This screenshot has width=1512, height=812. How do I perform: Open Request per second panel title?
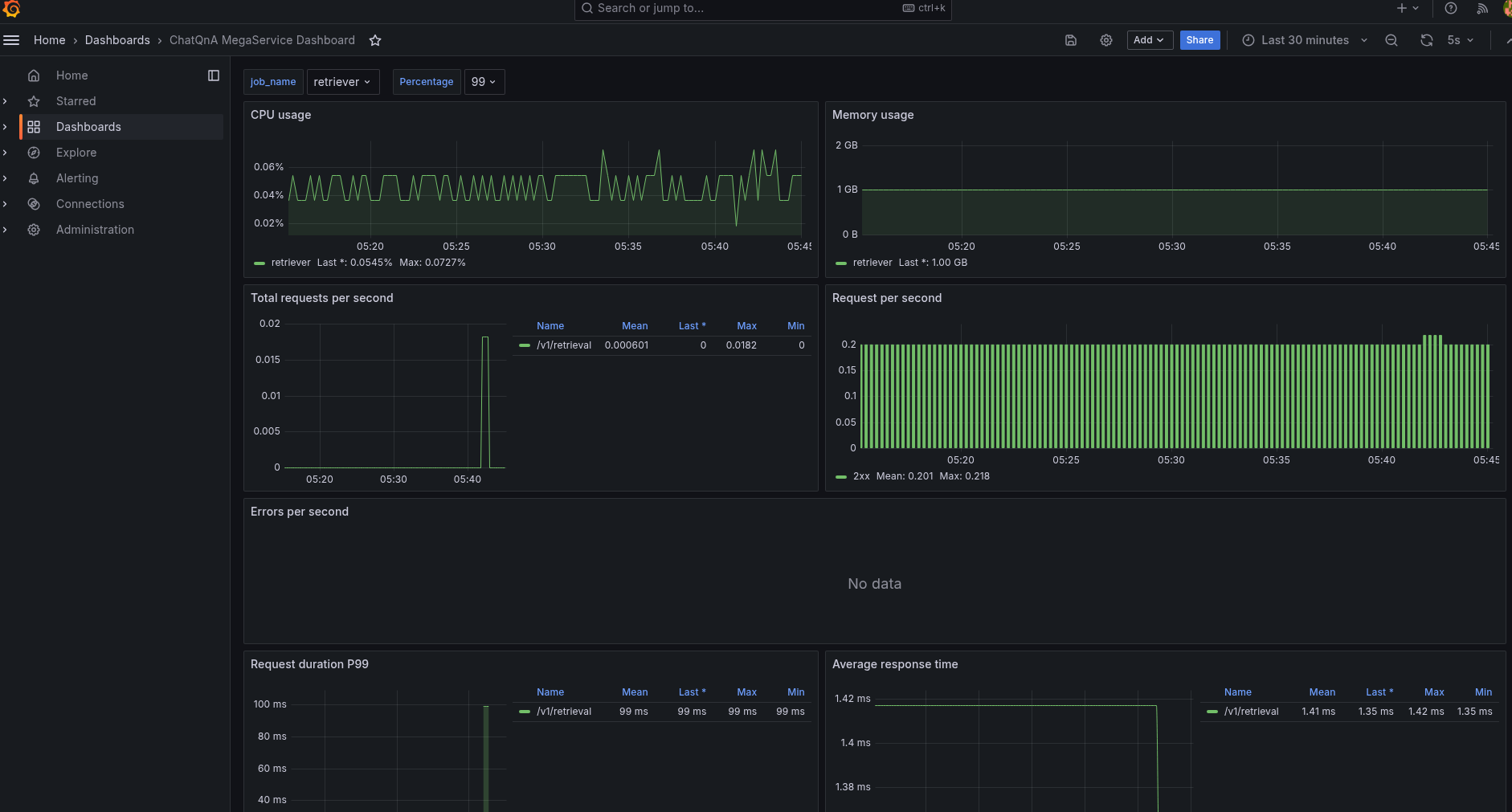(x=887, y=298)
